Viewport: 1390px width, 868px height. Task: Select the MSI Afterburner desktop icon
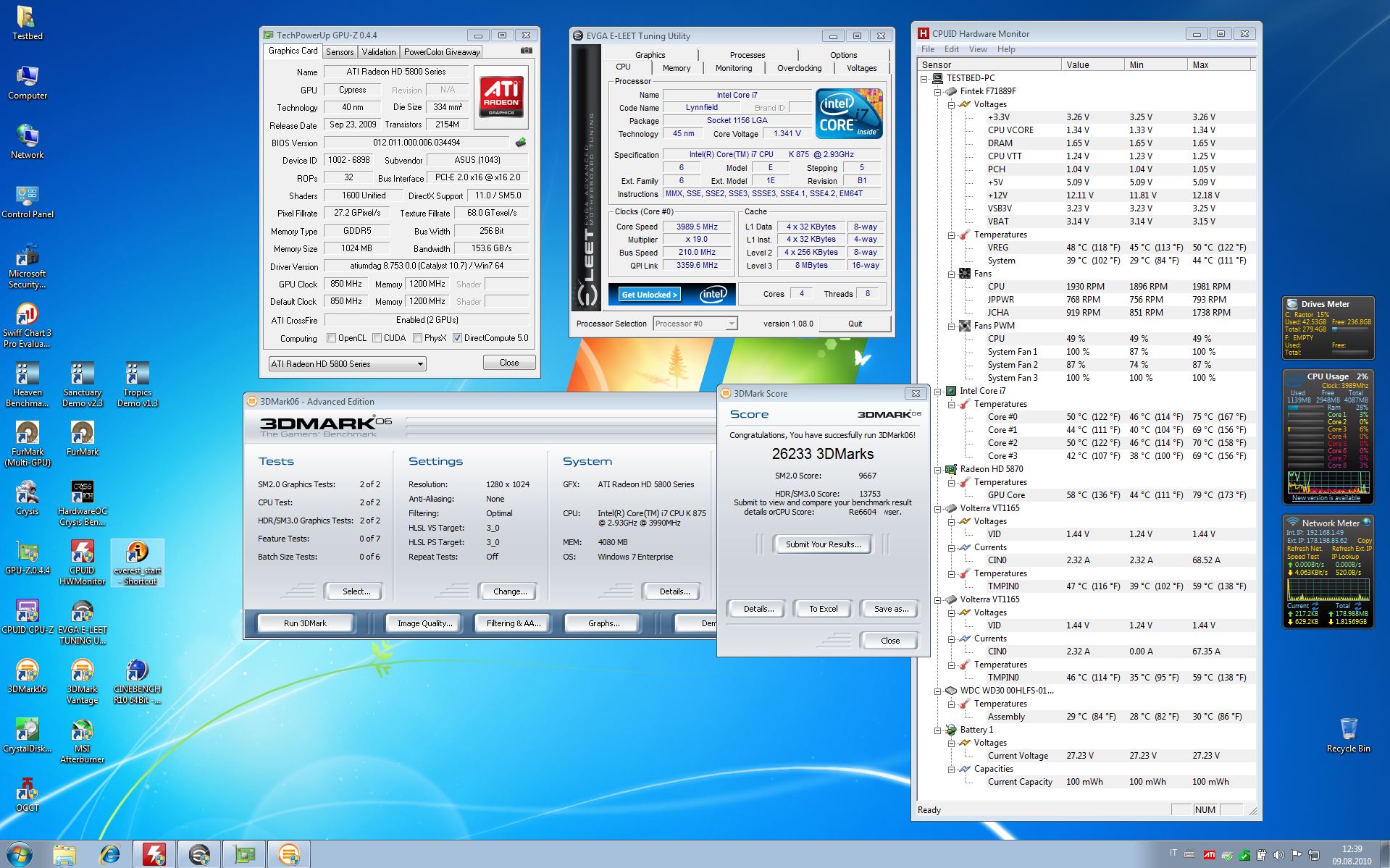click(x=82, y=741)
